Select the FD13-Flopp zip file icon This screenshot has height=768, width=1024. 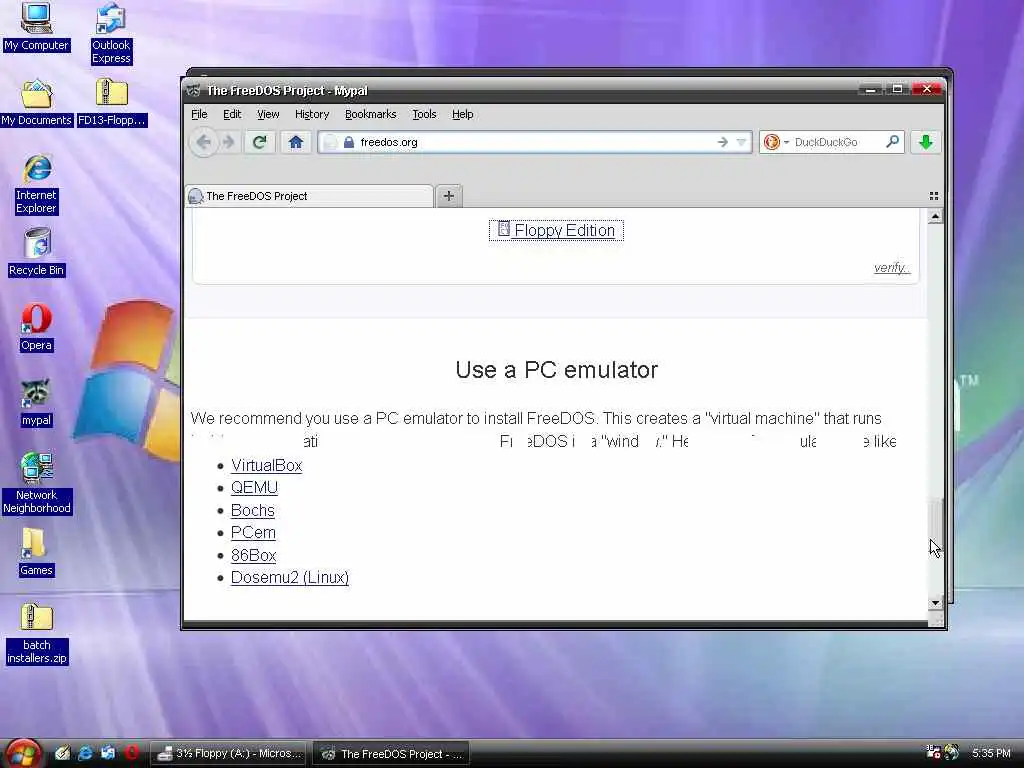coord(112,103)
